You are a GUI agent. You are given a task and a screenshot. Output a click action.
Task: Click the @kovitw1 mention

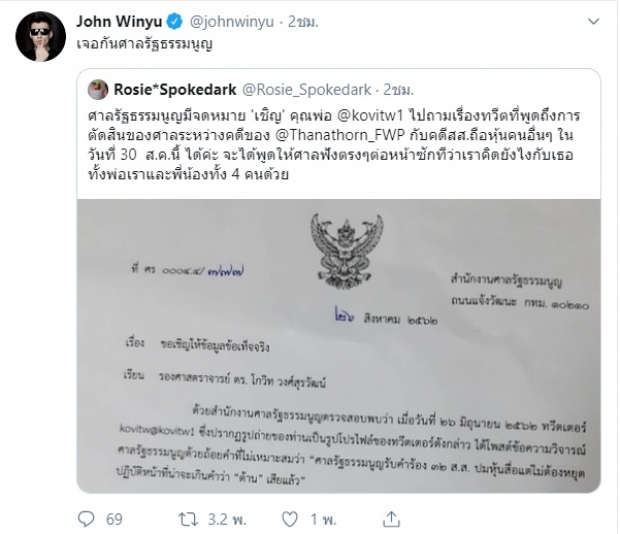tap(370, 115)
